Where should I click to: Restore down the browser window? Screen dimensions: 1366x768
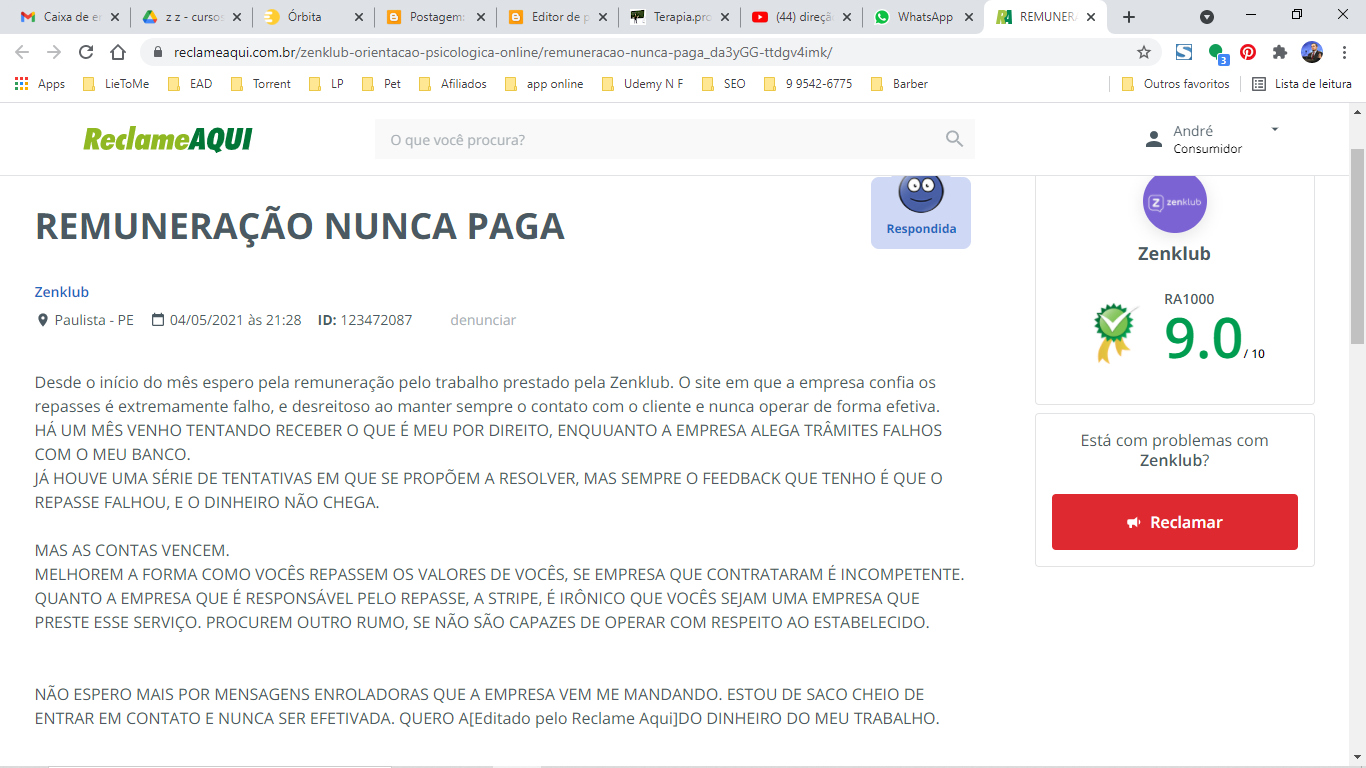(x=1297, y=15)
